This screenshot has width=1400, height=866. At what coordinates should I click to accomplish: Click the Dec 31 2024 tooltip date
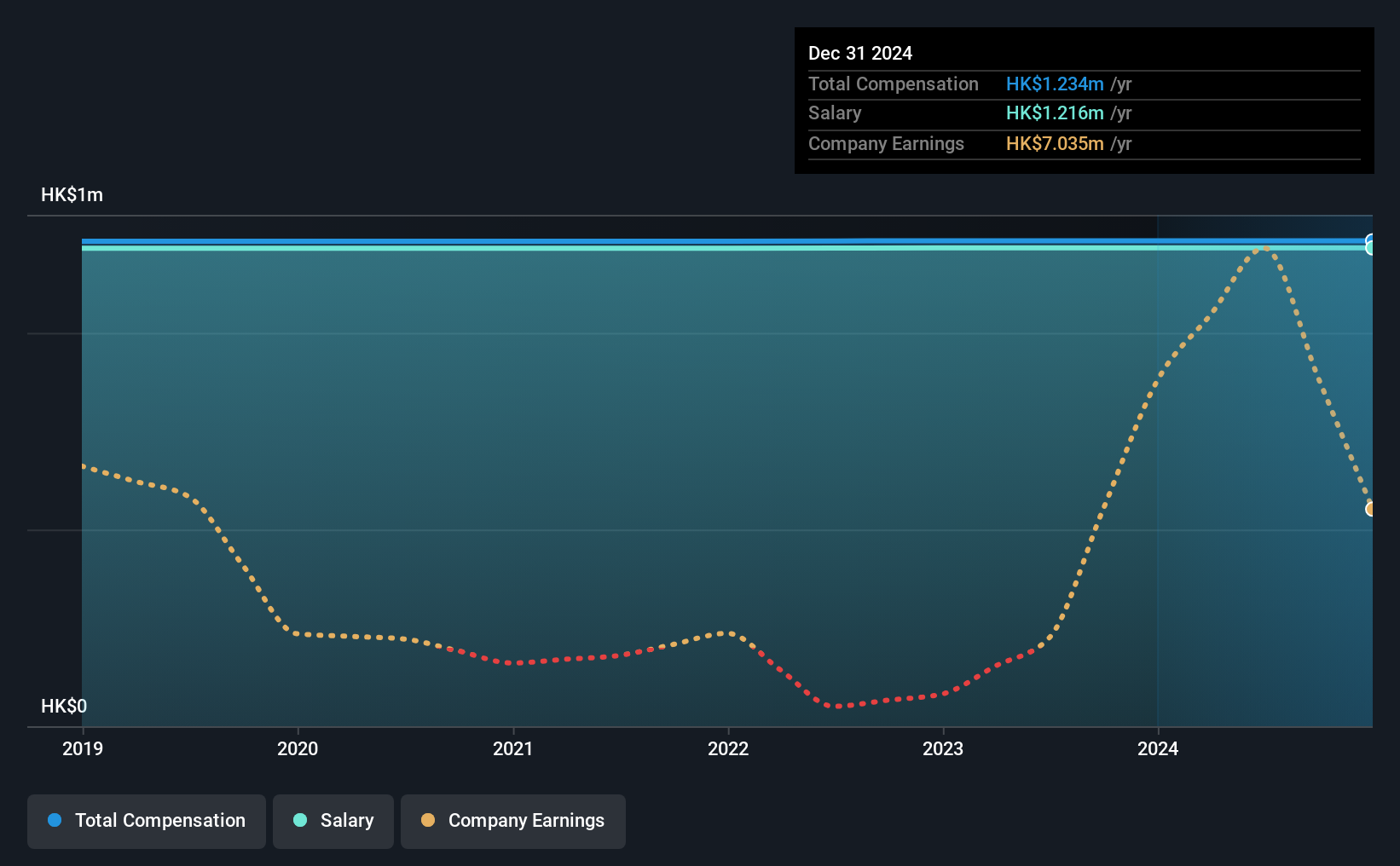click(x=860, y=53)
